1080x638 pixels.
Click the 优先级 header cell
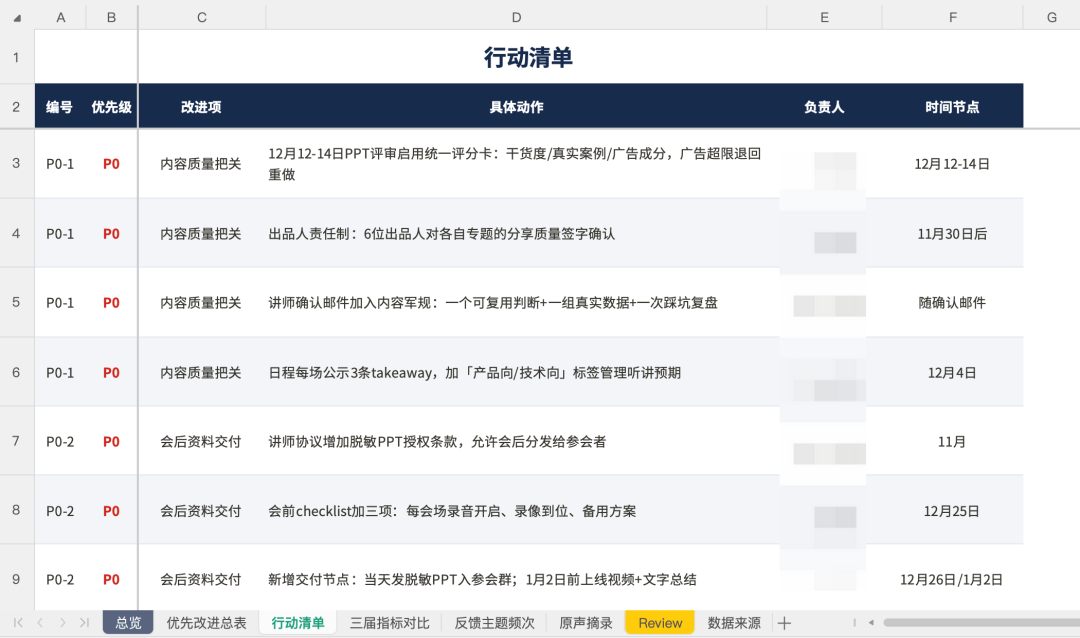pyautogui.click(x=112, y=107)
